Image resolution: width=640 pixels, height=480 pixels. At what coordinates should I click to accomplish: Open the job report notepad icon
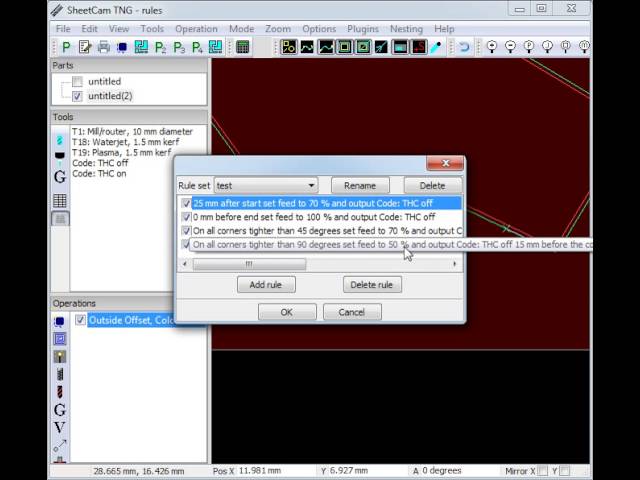(x=85, y=47)
